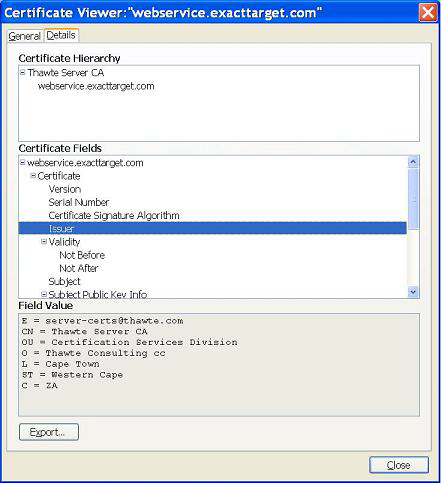Select webservice.exacttarget.com in Certificate Hierarchy
The image size is (441, 483).
click(96, 86)
